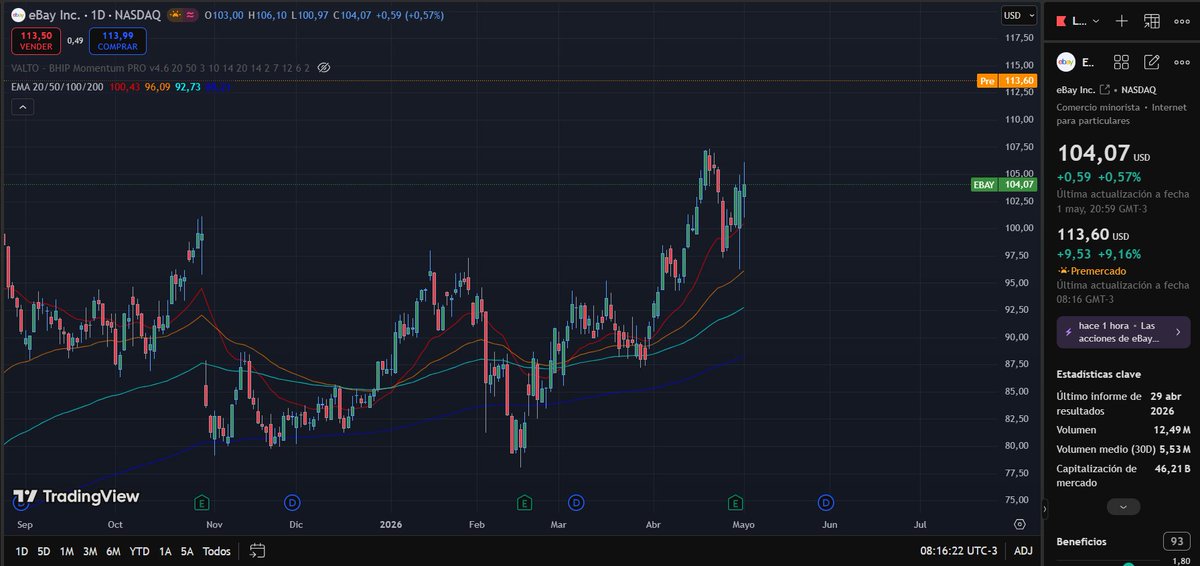Click the red VENDER 113,50 button
Image resolution: width=1200 pixels, height=566 pixels.
coord(35,41)
